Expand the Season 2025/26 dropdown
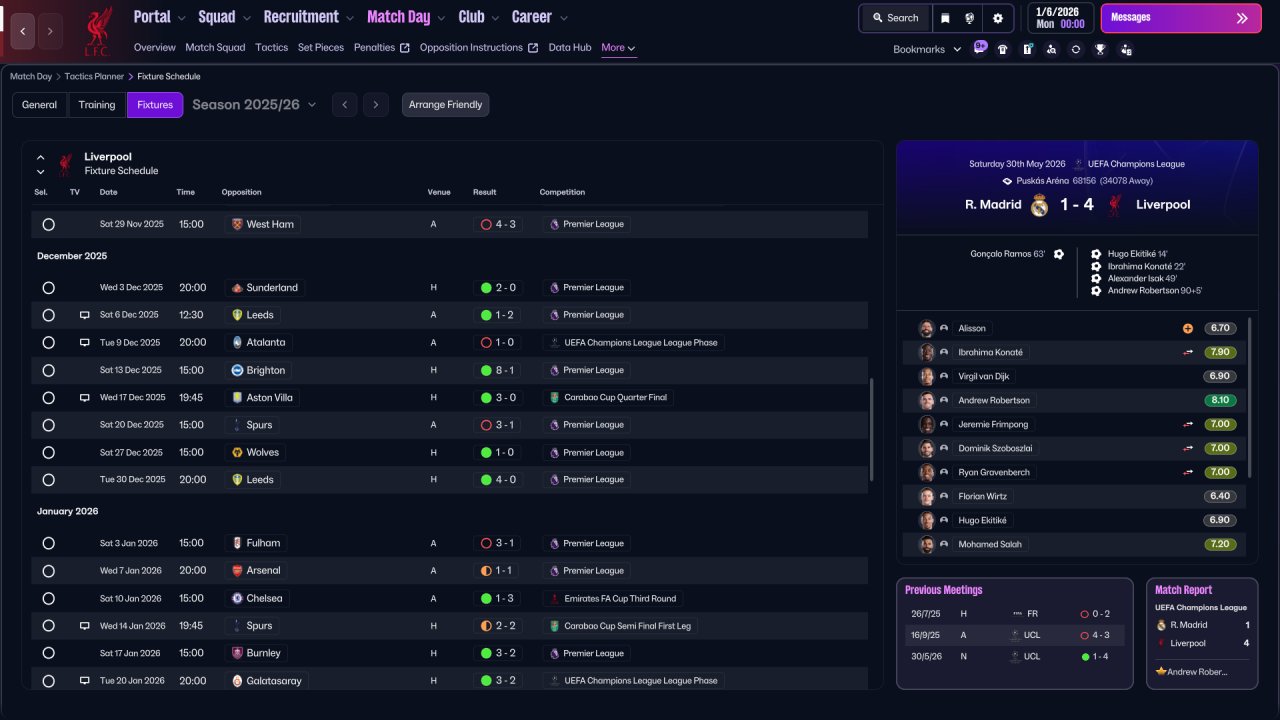This screenshot has height=720, width=1280. (x=254, y=105)
